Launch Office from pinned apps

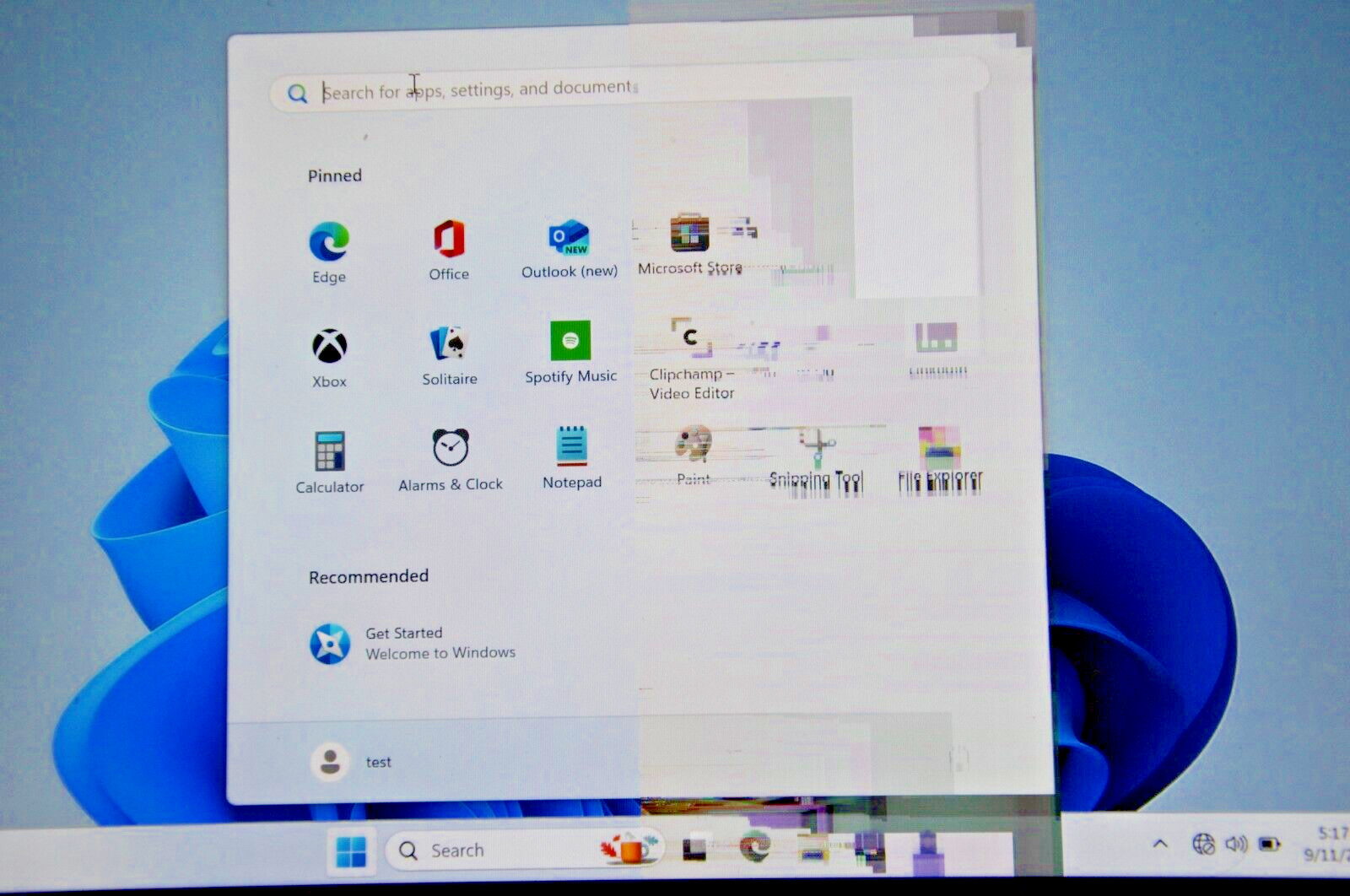click(449, 250)
